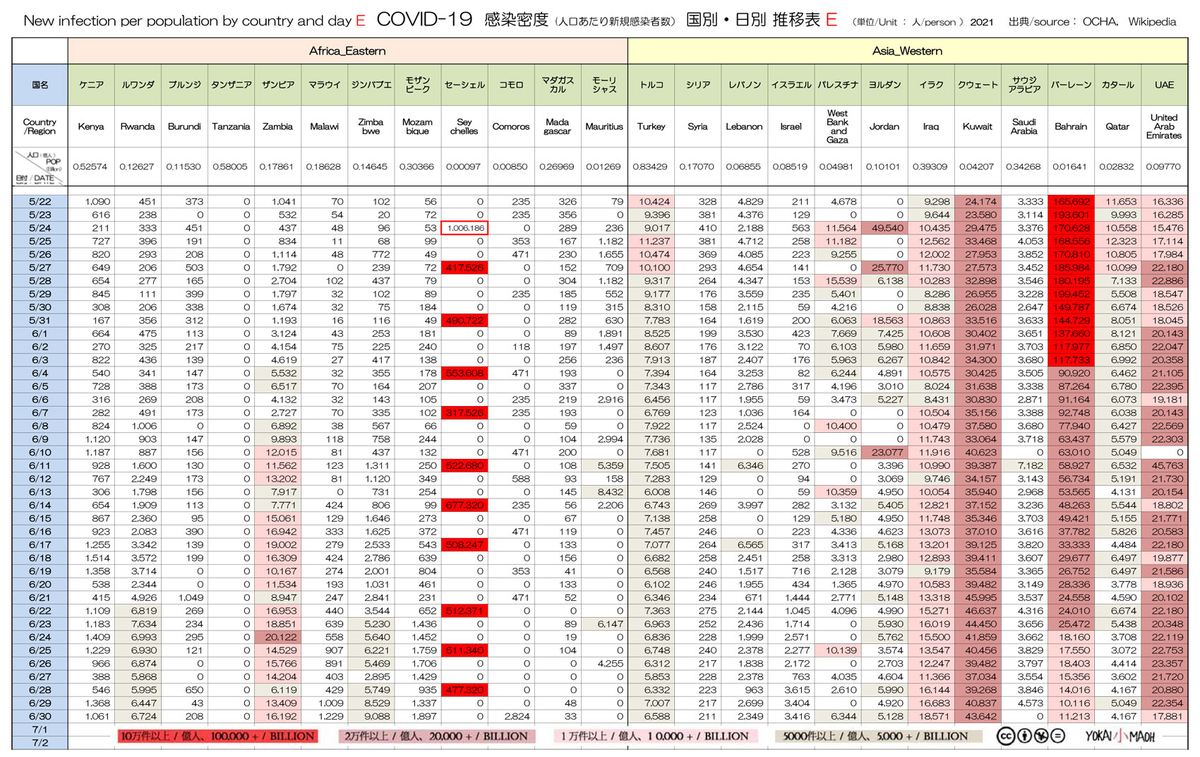Screen dimensions: 1200x757
Task: Click the red 100,000+ / BILLION legend swatch
Action: click(218, 736)
